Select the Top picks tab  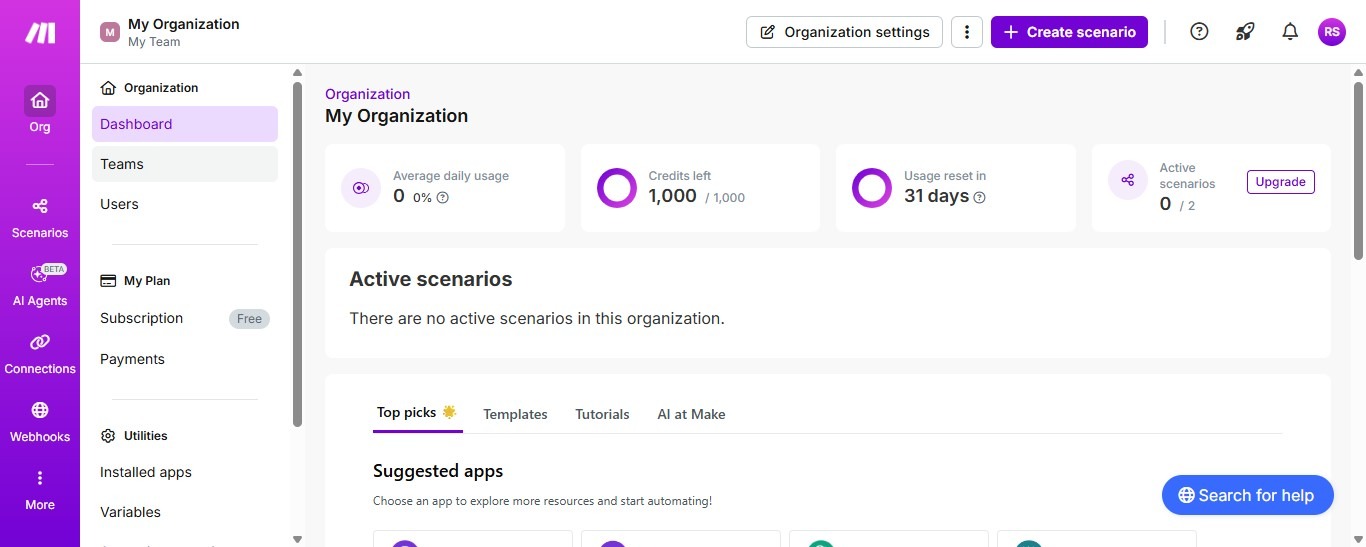(x=417, y=413)
